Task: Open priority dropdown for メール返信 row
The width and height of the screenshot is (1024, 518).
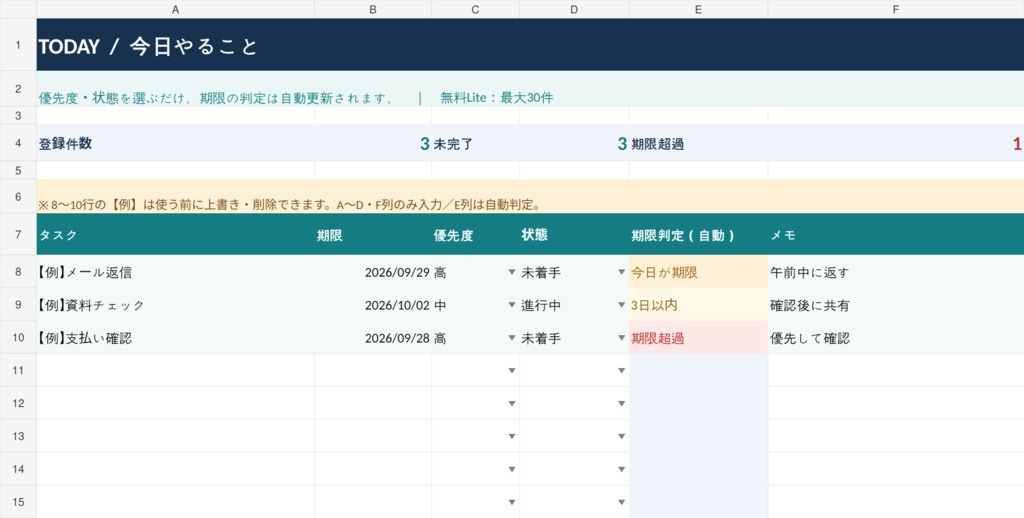Action: pyautogui.click(x=512, y=272)
